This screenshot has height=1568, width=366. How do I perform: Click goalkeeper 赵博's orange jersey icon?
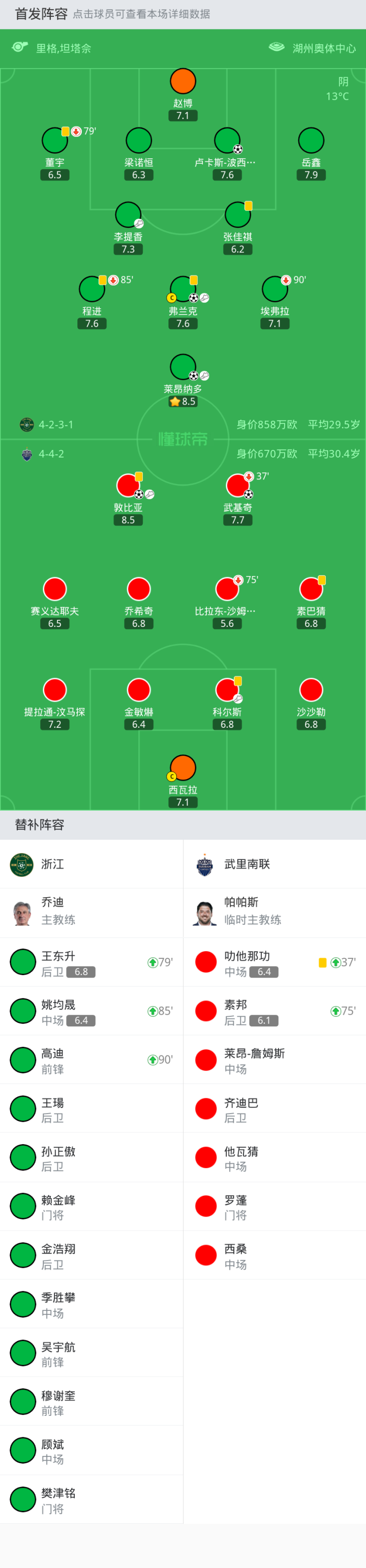coord(183,81)
